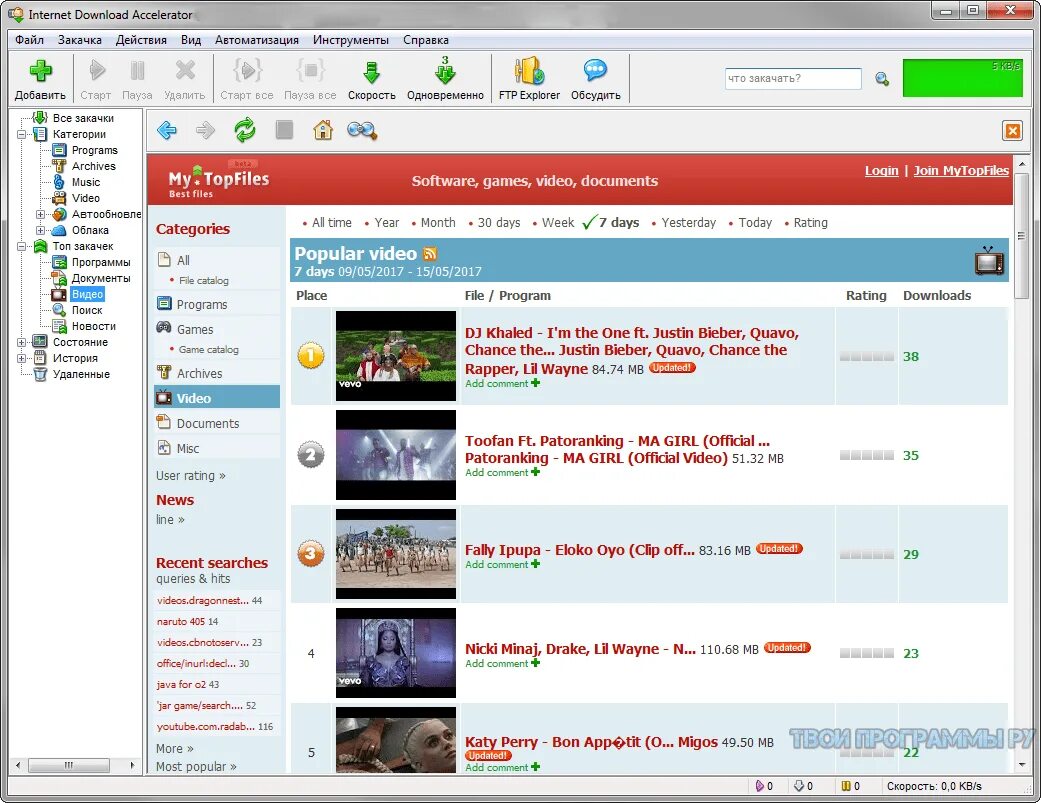Image resolution: width=1041 pixels, height=803 pixels.
Task: Click the green Добавить plus icon
Action: (40, 71)
